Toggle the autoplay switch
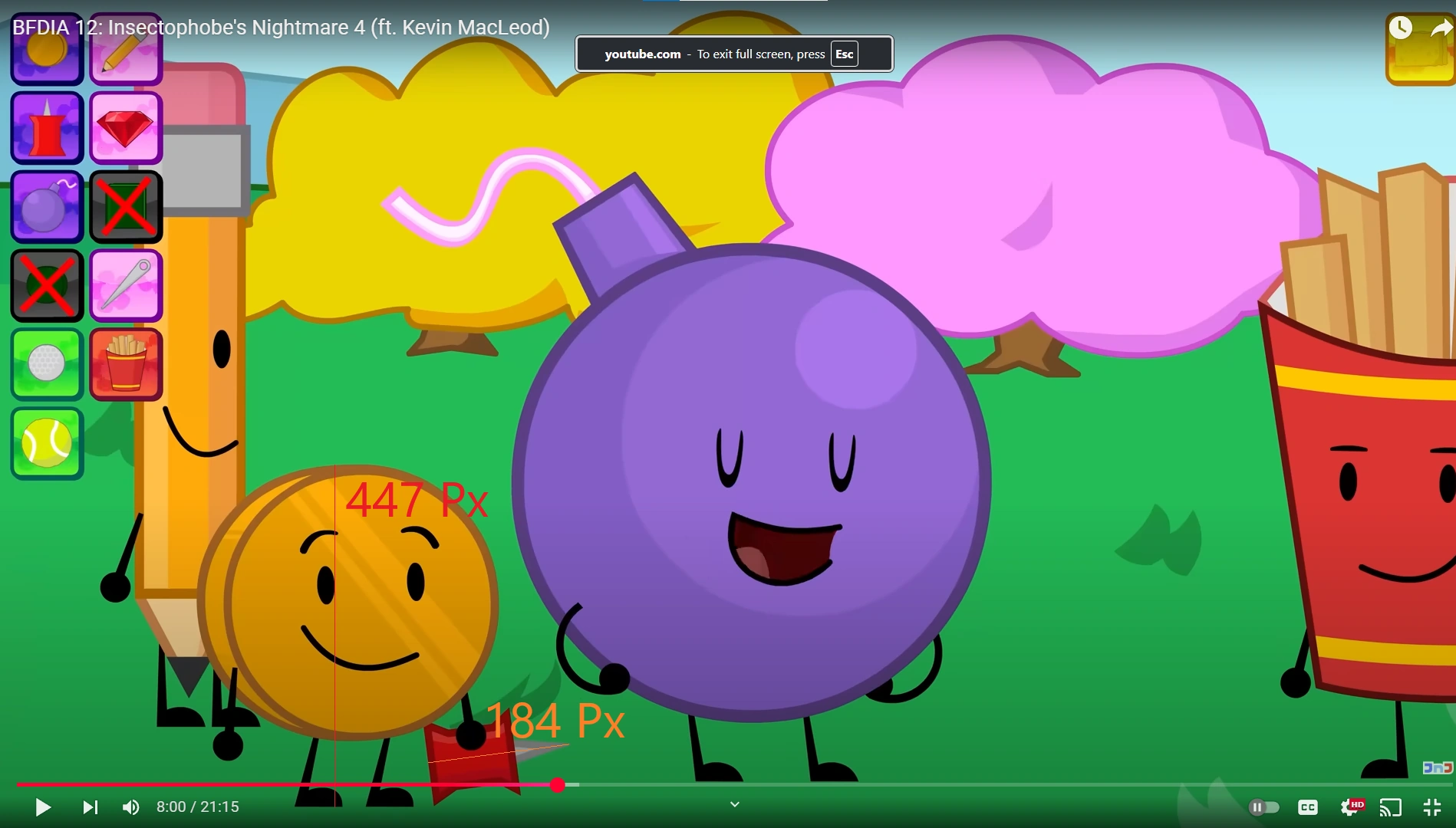The image size is (1456, 828). (x=1263, y=807)
